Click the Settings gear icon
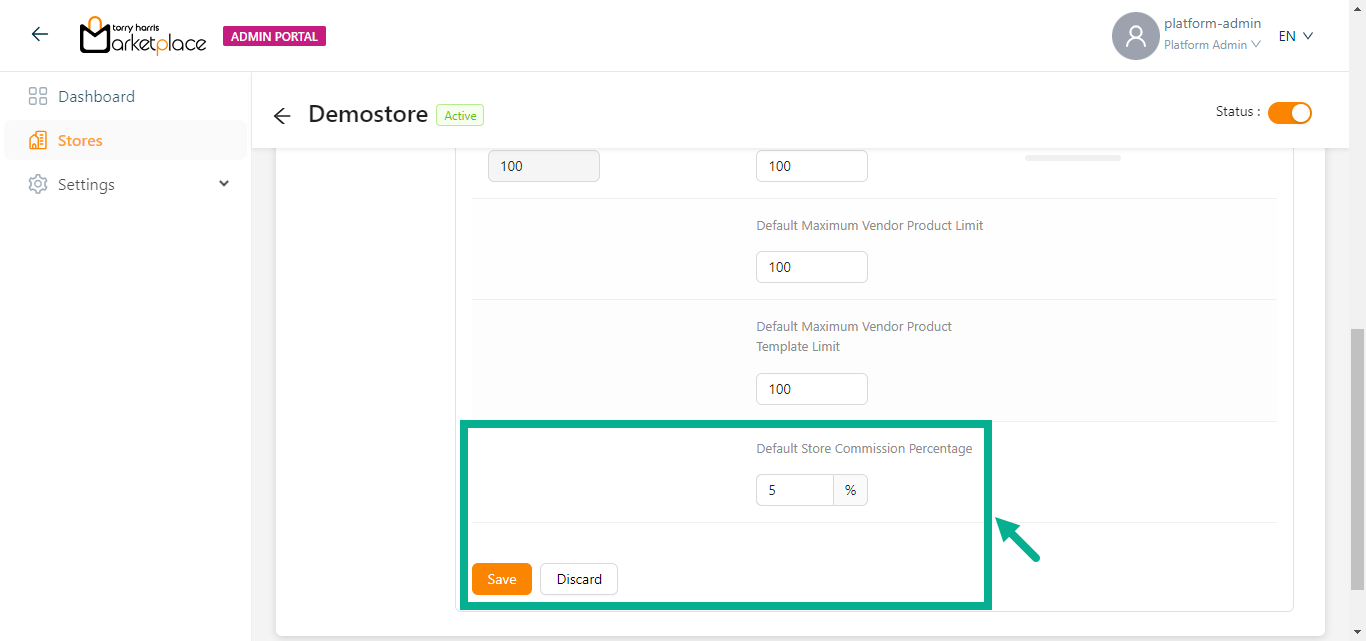Image resolution: width=1366 pixels, height=641 pixels. click(38, 185)
